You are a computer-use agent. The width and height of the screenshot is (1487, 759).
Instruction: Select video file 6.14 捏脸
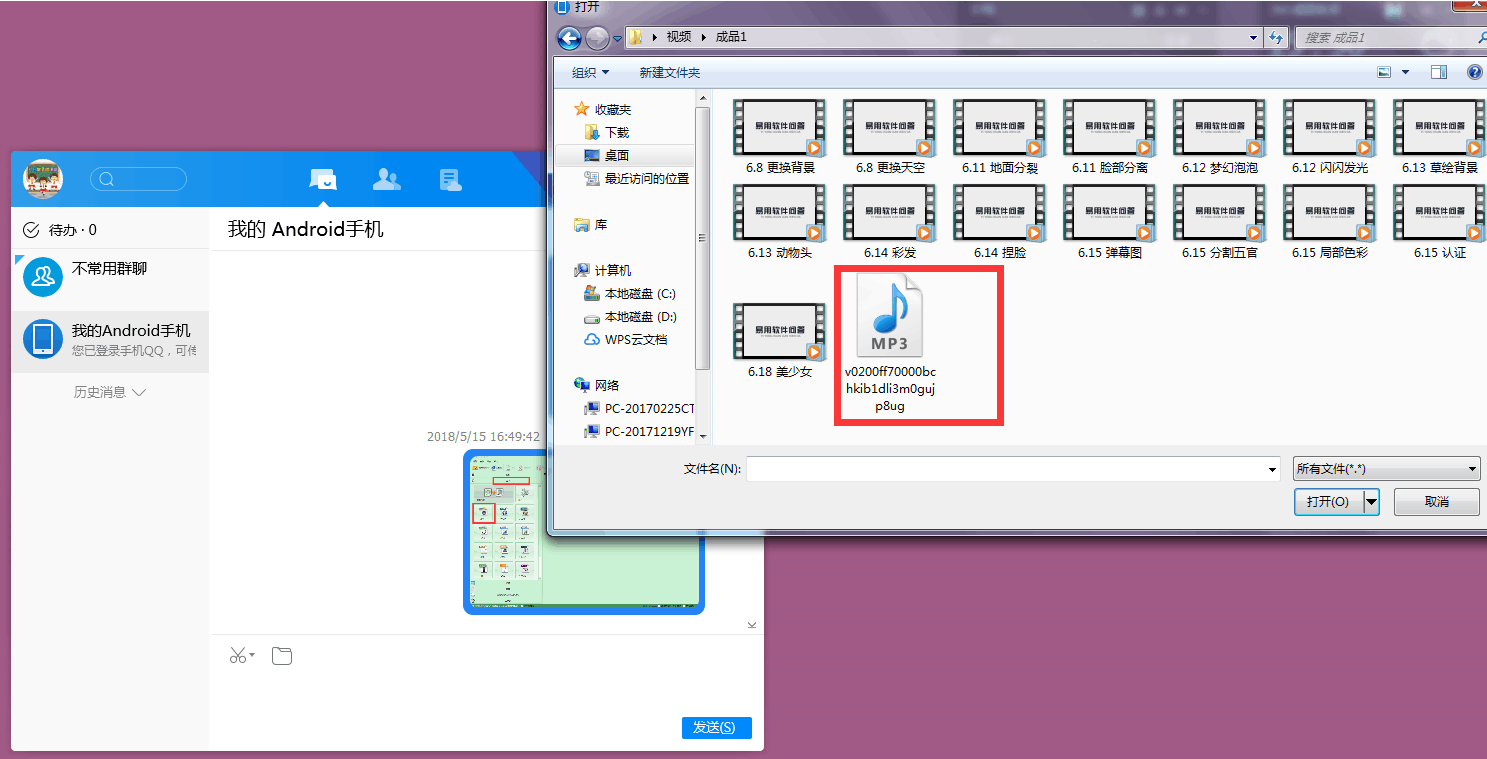pos(1000,222)
